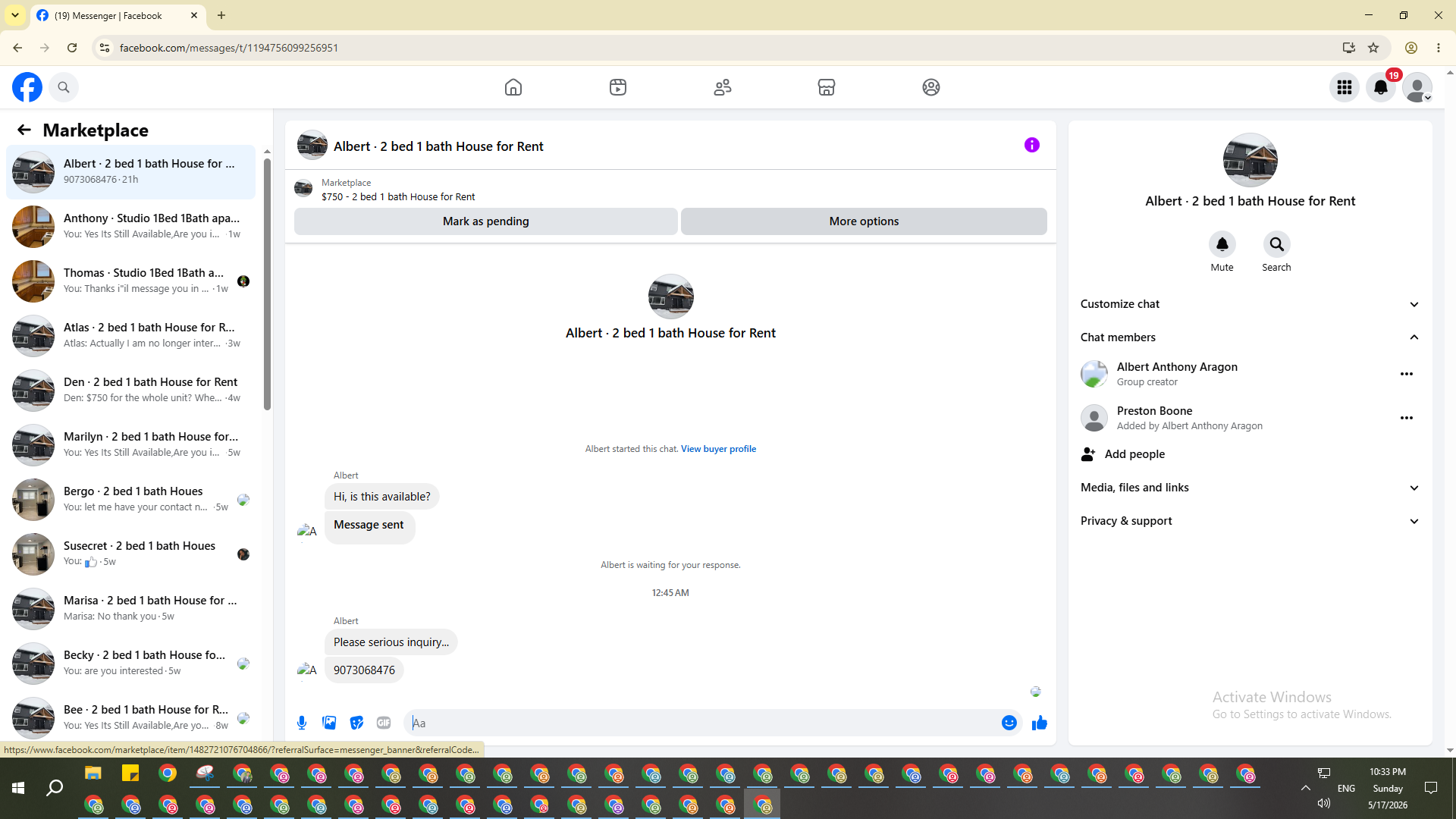Open Thomas Studio 1Bed 1Bath chat
Screen dimensions: 1456x819
coord(131,281)
